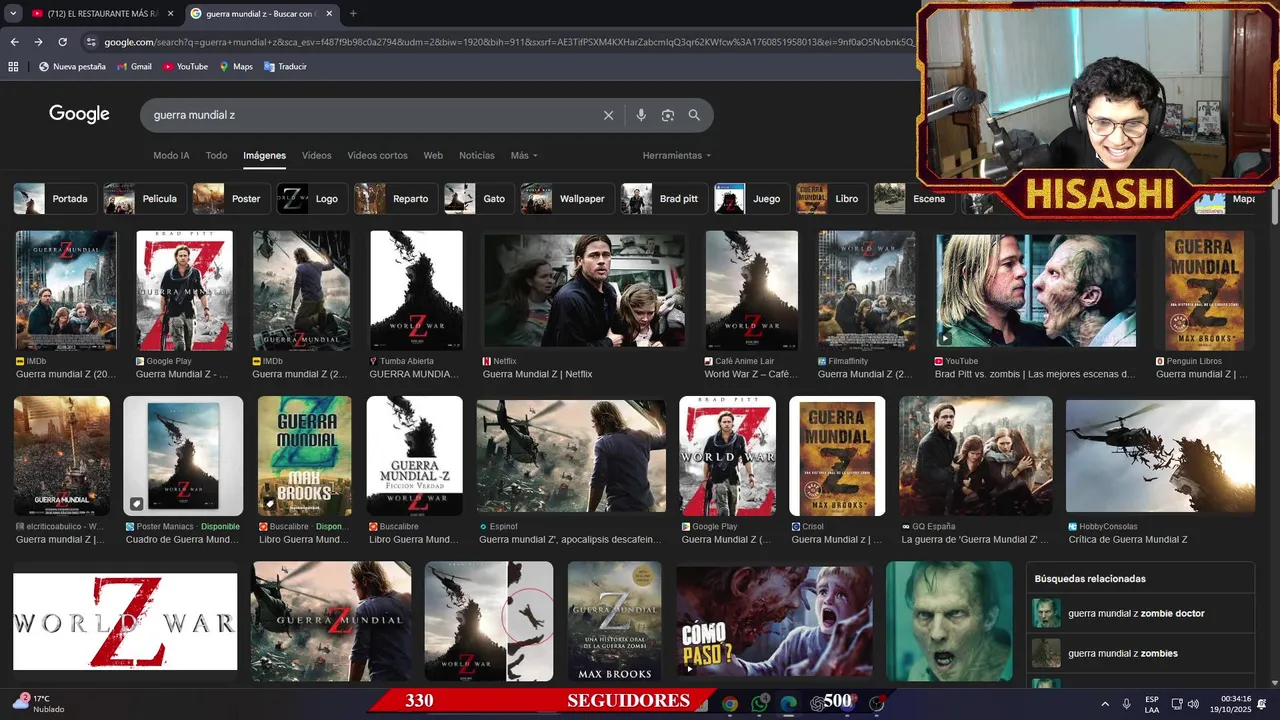Viewport: 1280px width, 720px height.
Task: Click the magnifier search button
Action: tap(694, 115)
